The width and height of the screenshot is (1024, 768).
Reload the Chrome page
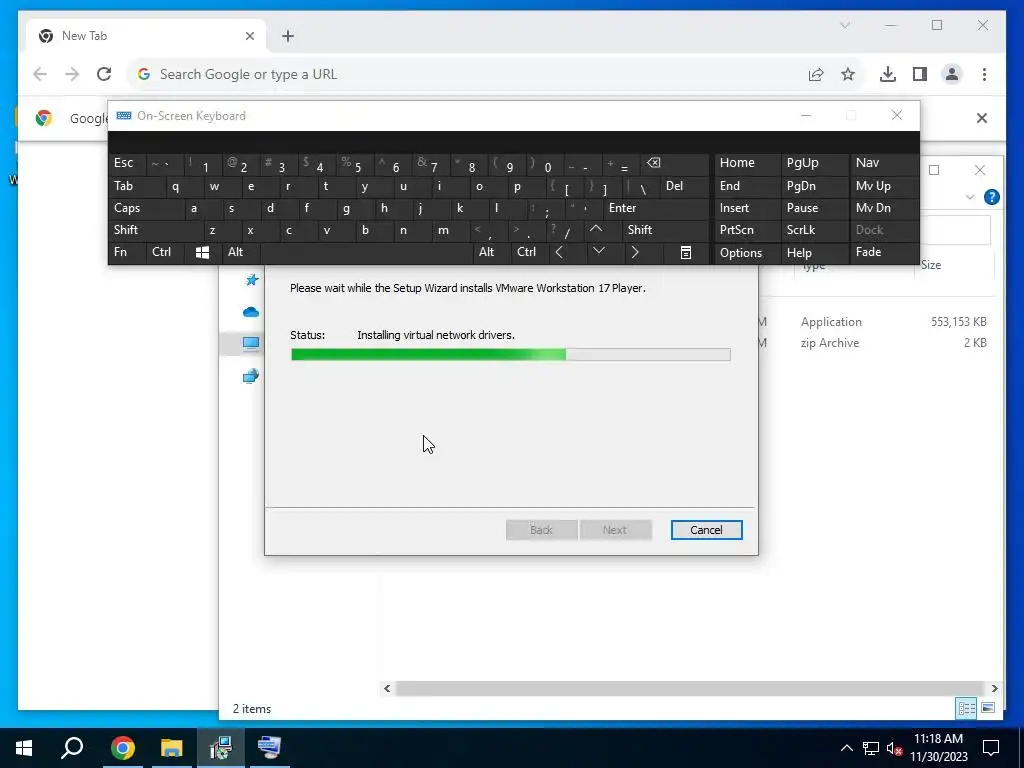104,74
